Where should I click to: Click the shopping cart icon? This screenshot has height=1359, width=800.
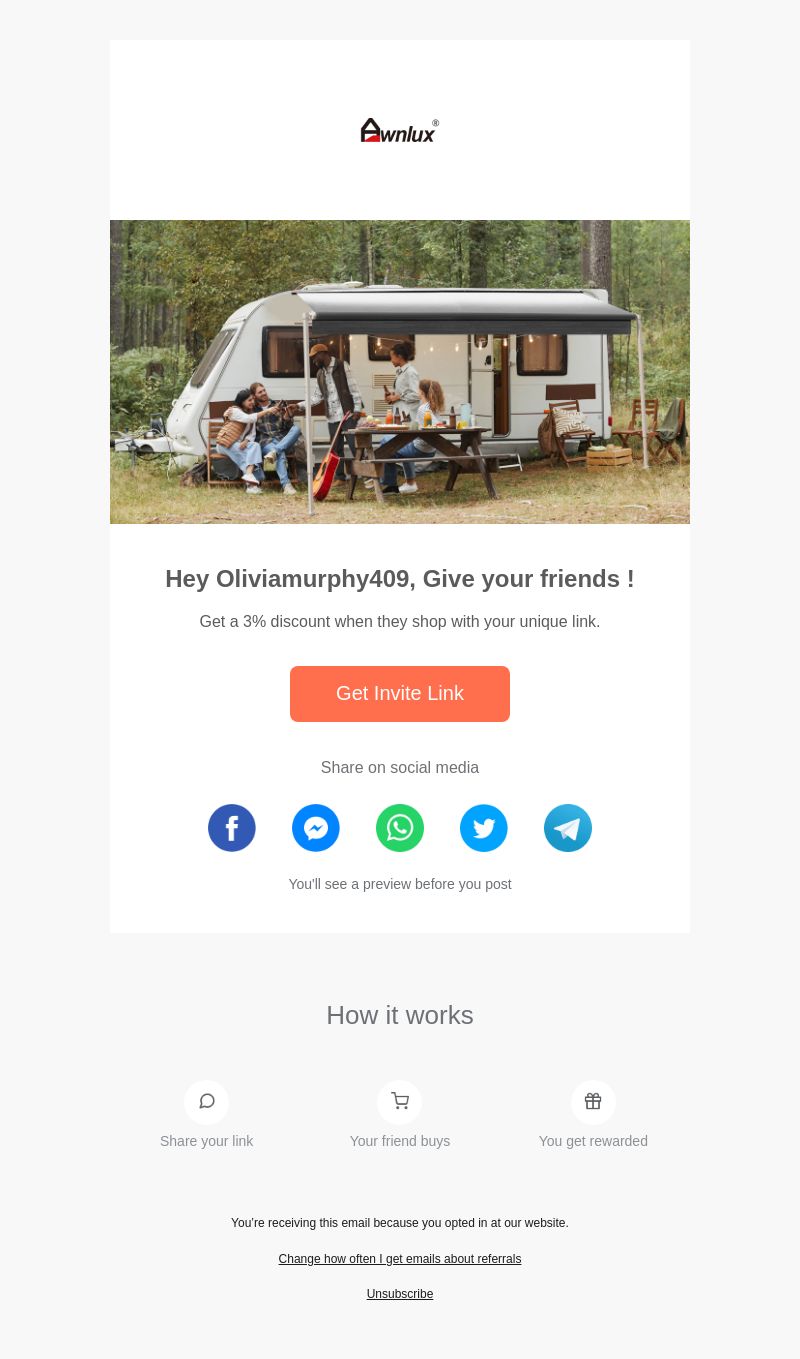(x=400, y=1102)
